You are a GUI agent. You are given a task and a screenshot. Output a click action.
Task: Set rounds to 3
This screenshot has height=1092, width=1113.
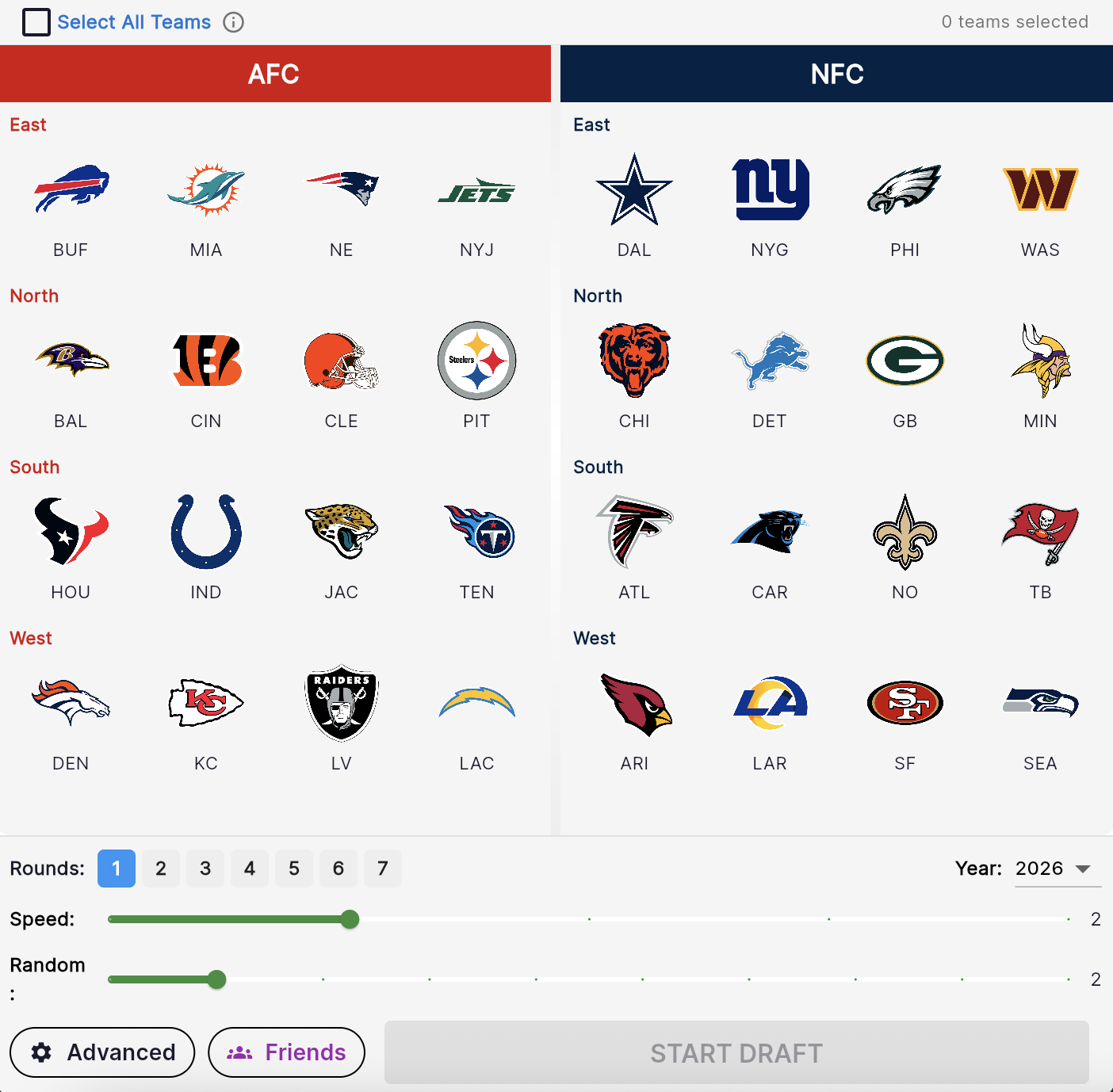pos(205,869)
